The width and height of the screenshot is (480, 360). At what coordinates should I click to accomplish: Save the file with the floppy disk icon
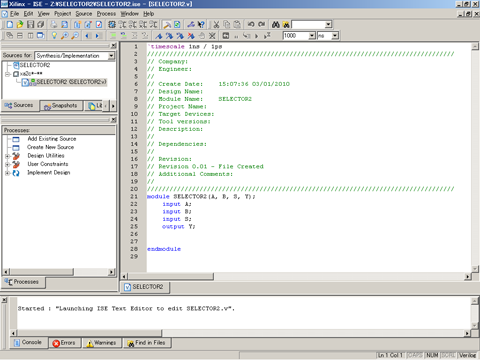click(30, 24)
